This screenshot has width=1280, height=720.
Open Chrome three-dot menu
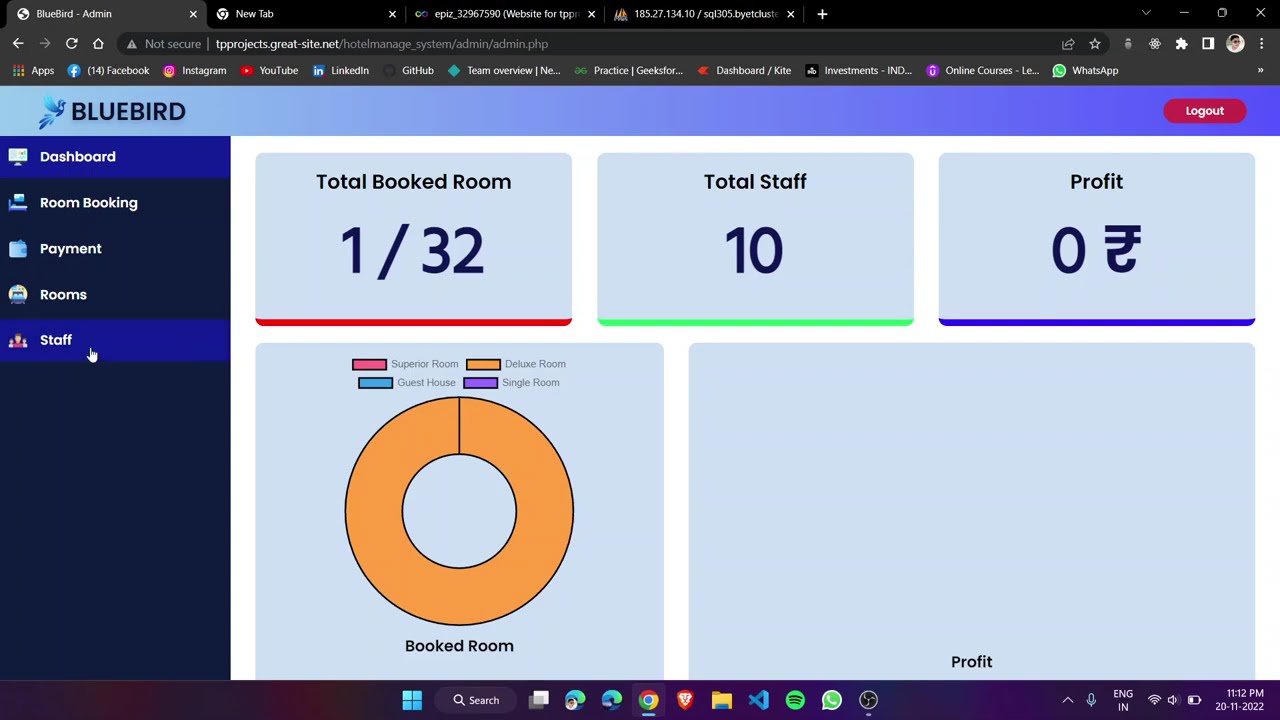1262,44
